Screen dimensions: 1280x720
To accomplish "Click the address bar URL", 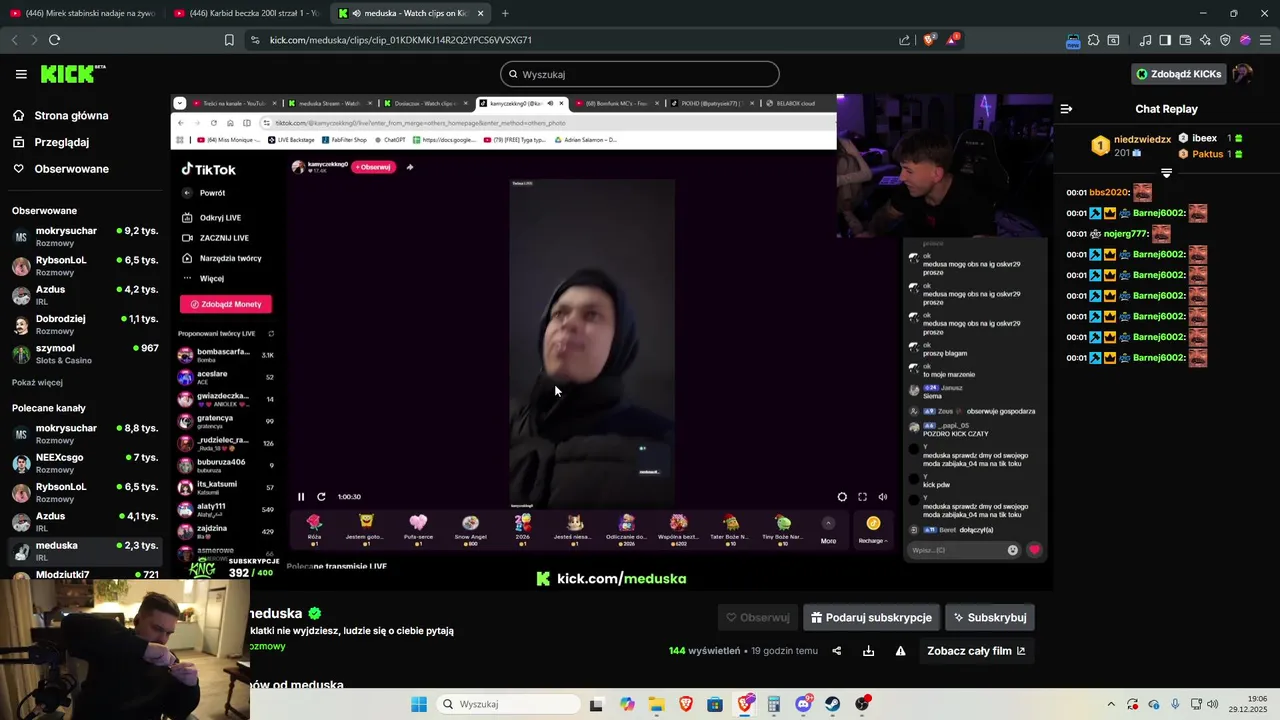I will pos(401,40).
